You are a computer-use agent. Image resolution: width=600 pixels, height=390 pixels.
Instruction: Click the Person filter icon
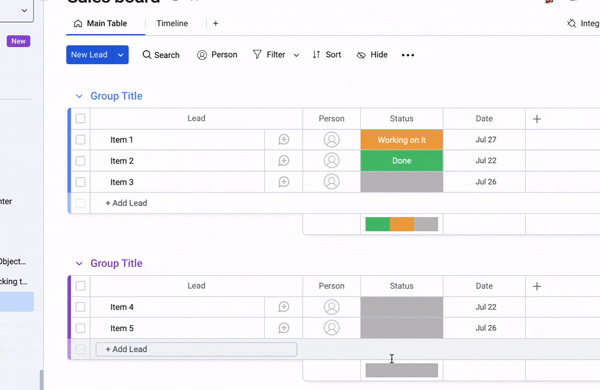pos(202,55)
